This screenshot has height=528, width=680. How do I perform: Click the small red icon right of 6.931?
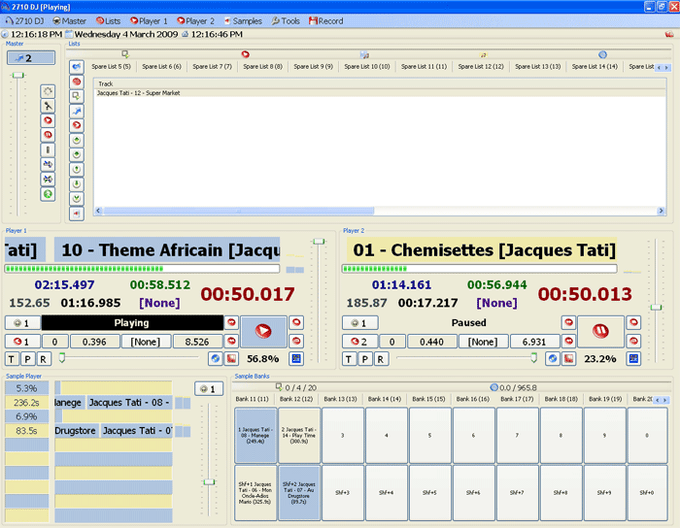coord(569,341)
